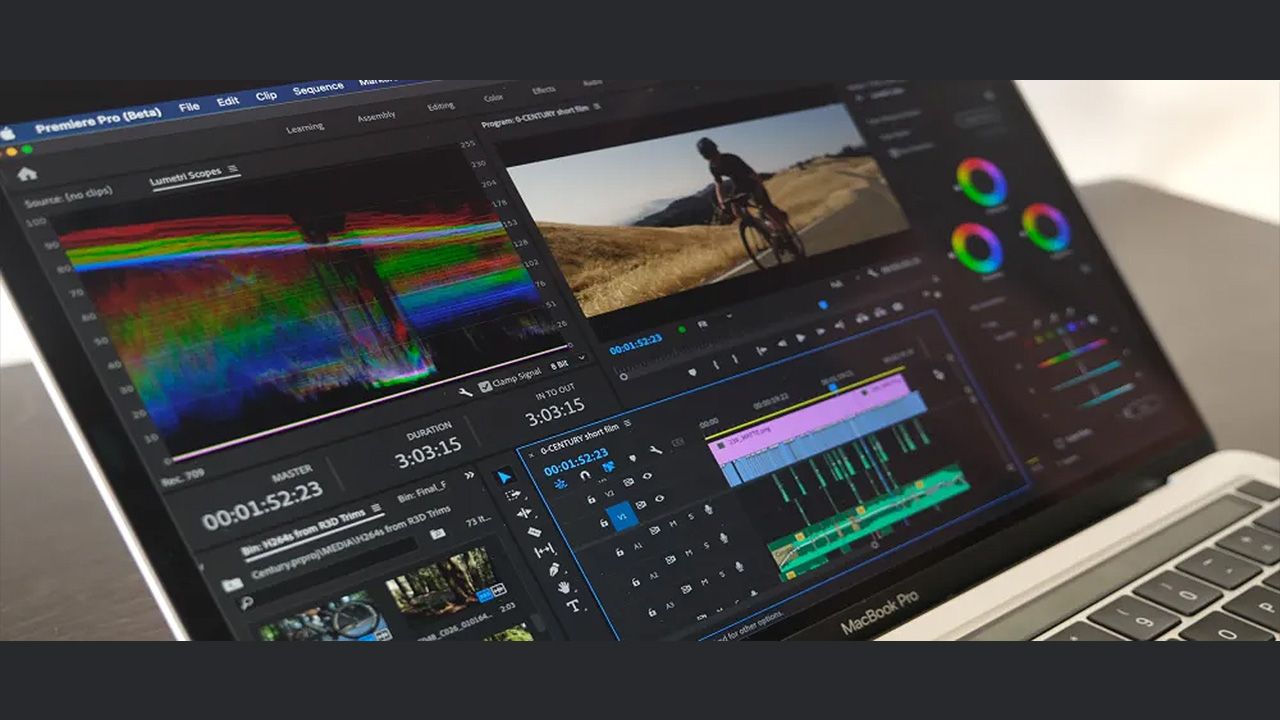The image size is (1280, 720).
Task: Open Lumetri Scopes wrench settings
Action: (x=466, y=391)
